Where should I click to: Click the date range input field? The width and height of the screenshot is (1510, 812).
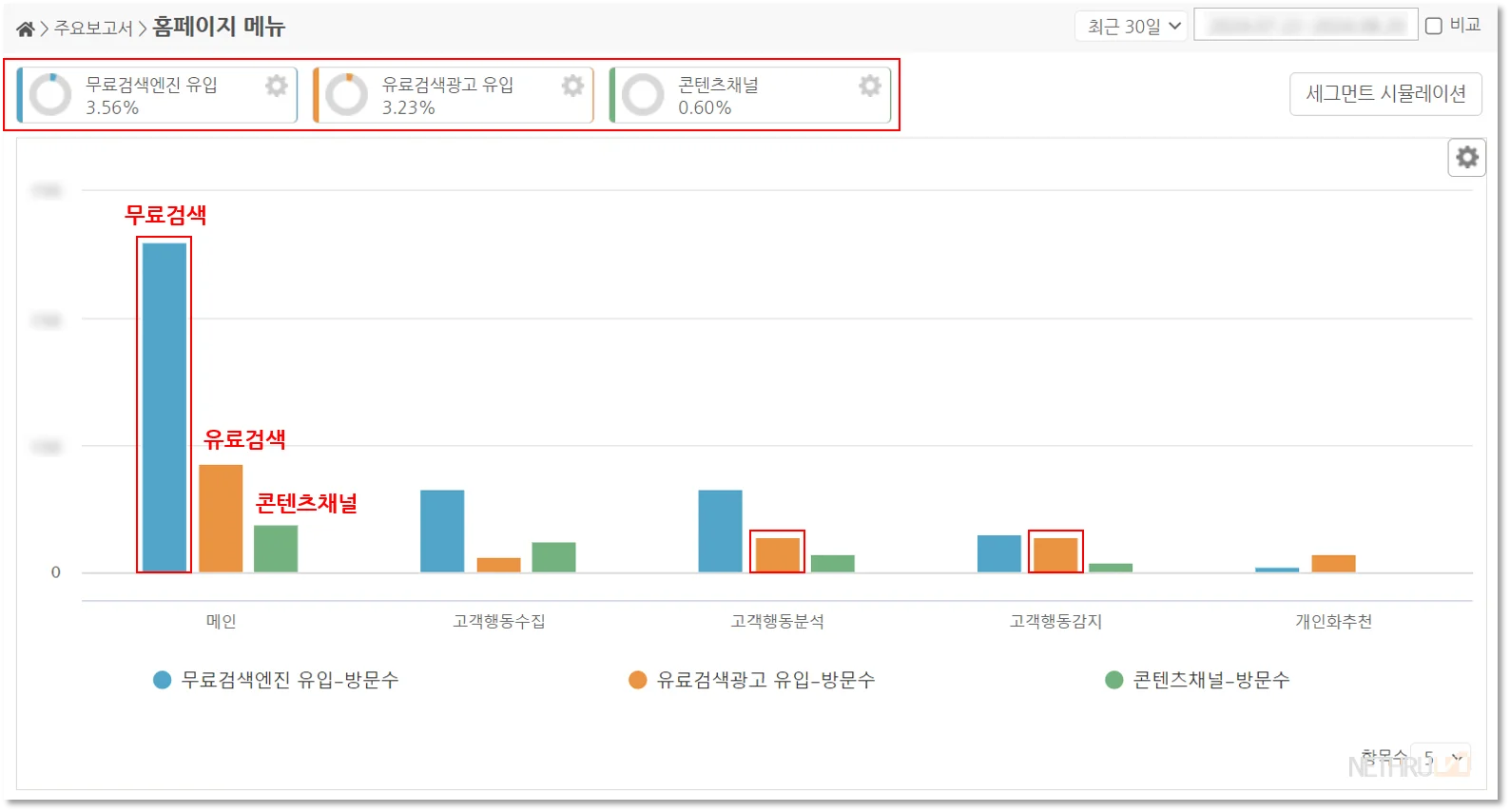click(1305, 26)
